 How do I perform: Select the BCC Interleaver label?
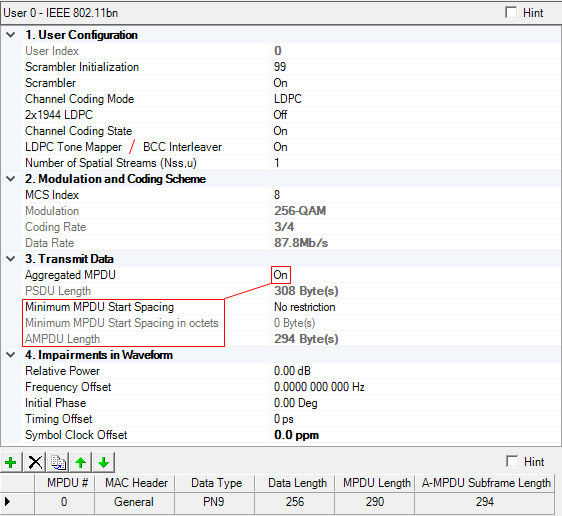click(182, 147)
